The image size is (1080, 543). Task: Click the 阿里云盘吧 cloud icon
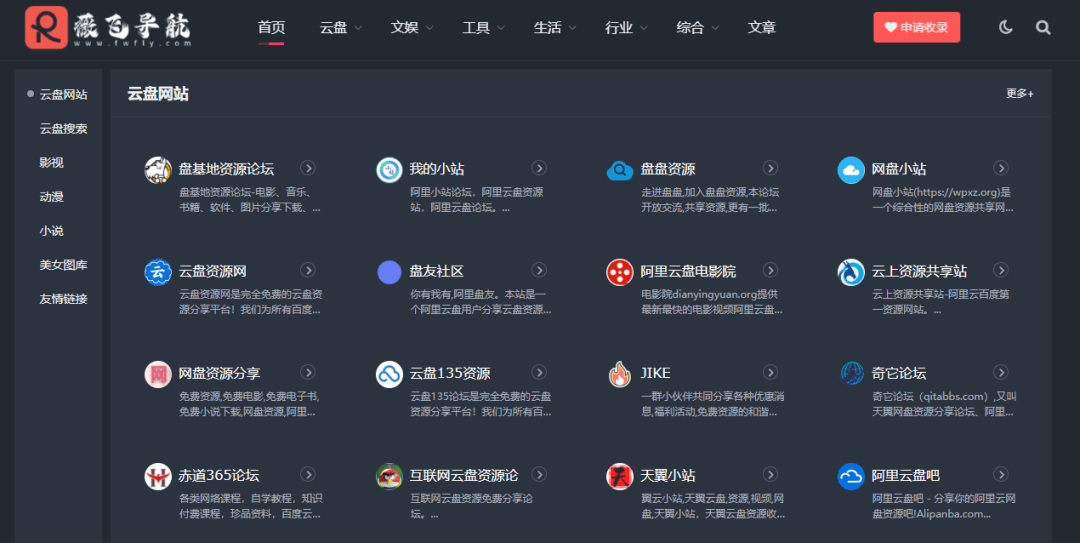(x=851, y=476)
